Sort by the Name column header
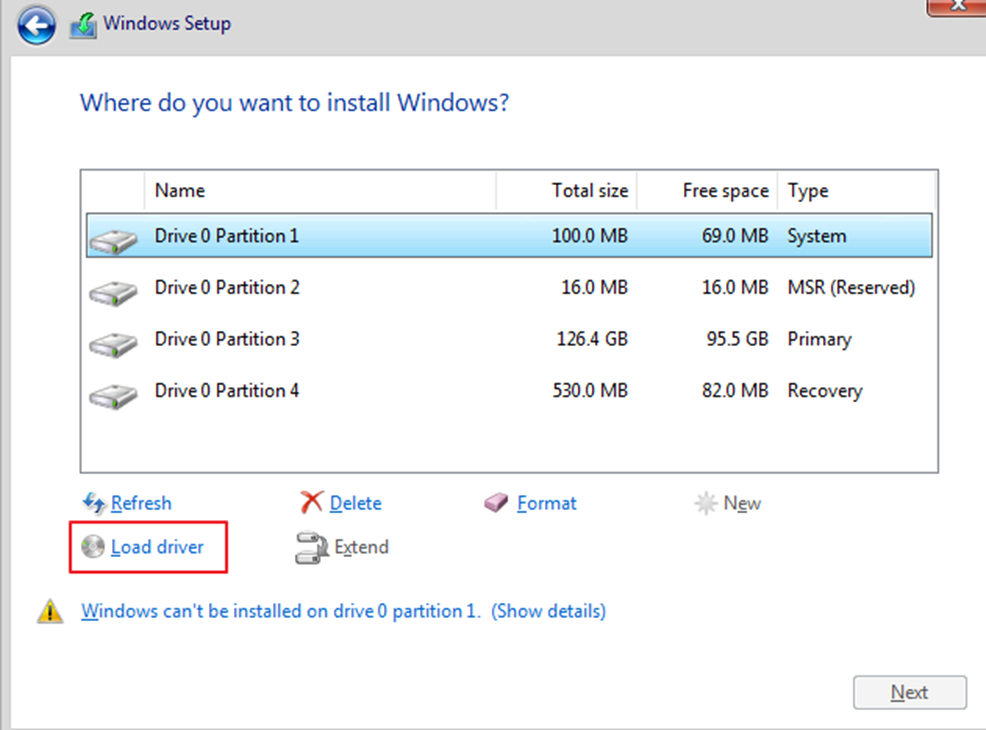Screen dimensions: 986x730 point(320,191)
